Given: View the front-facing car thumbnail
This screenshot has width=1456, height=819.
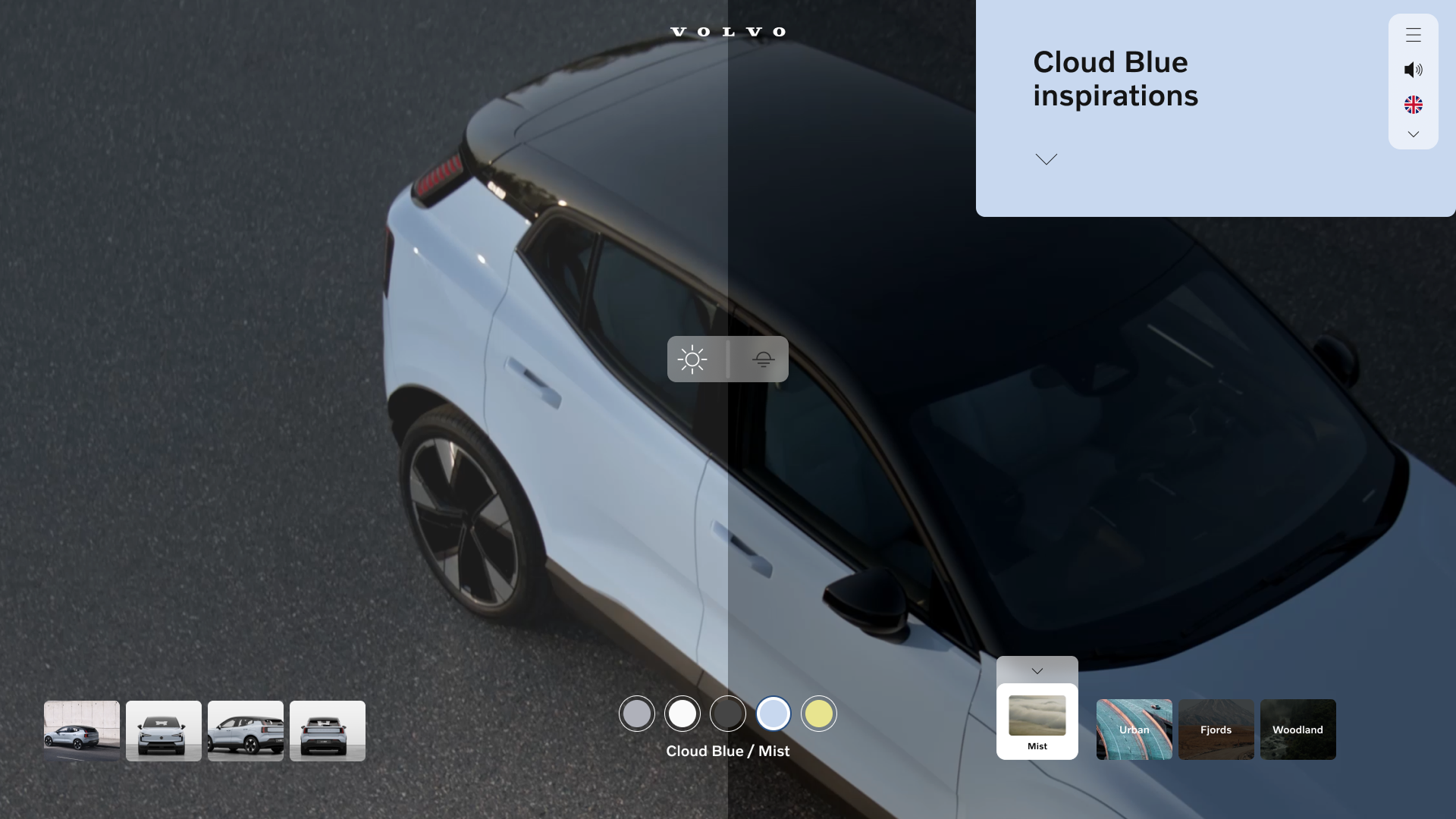Looking at the screenshot, I should pos(164,730).
